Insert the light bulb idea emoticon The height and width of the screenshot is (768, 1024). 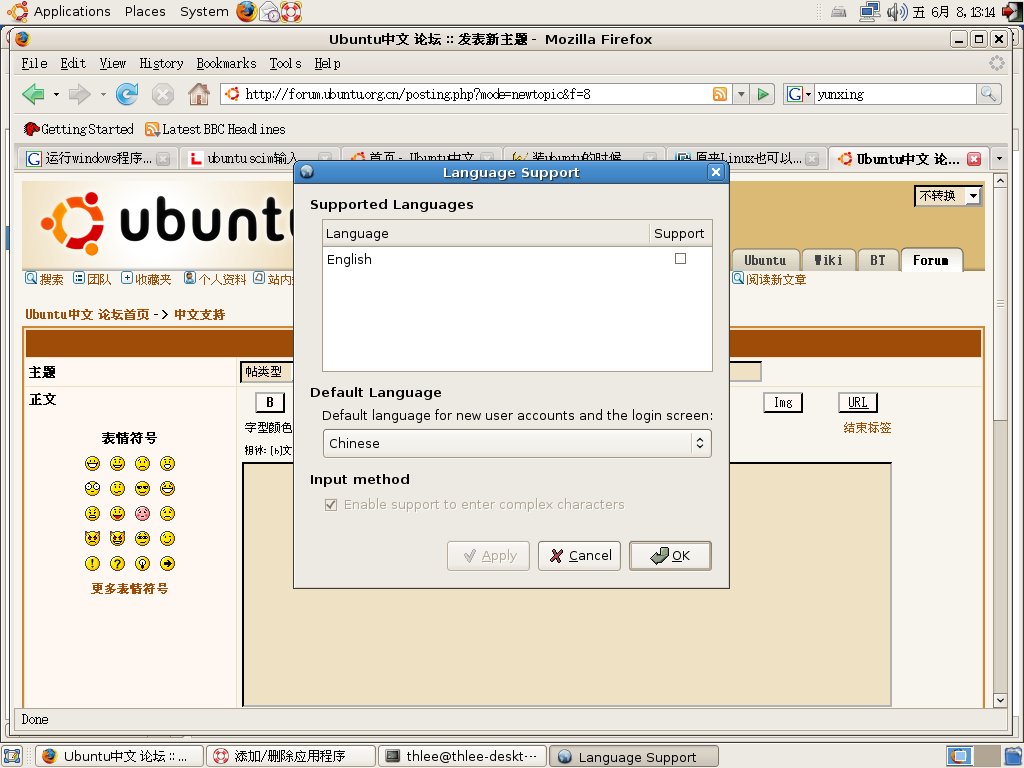[142, 564]
